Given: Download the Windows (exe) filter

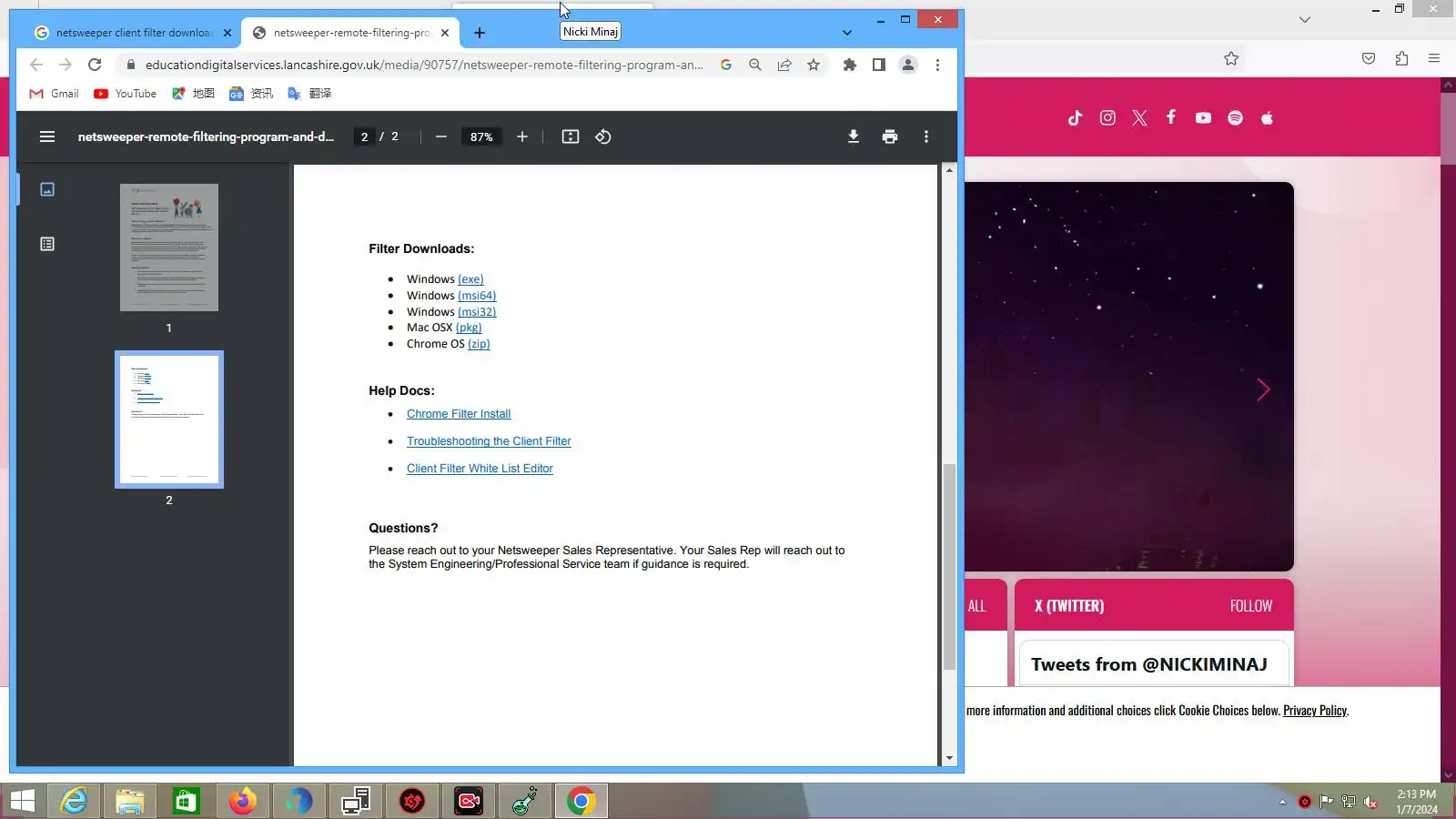Looking at the screenshot, I should point(470,279).
